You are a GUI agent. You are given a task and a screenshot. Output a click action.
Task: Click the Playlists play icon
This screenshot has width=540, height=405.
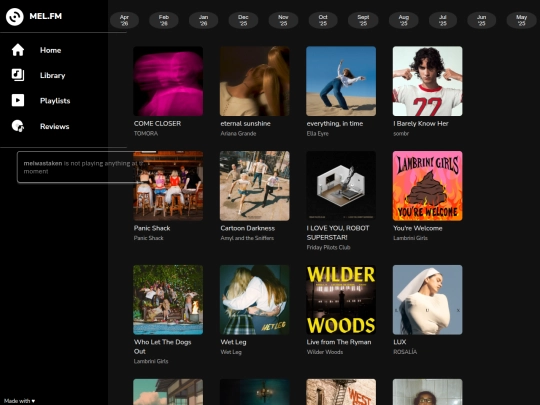(18, 100)
